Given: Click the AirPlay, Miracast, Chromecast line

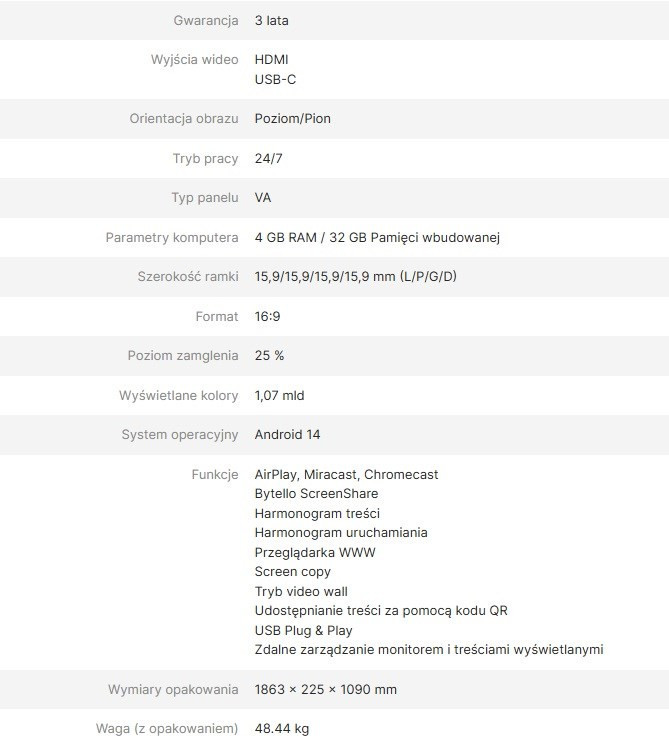Looking at the screenshot, I should tap(346, 475).
